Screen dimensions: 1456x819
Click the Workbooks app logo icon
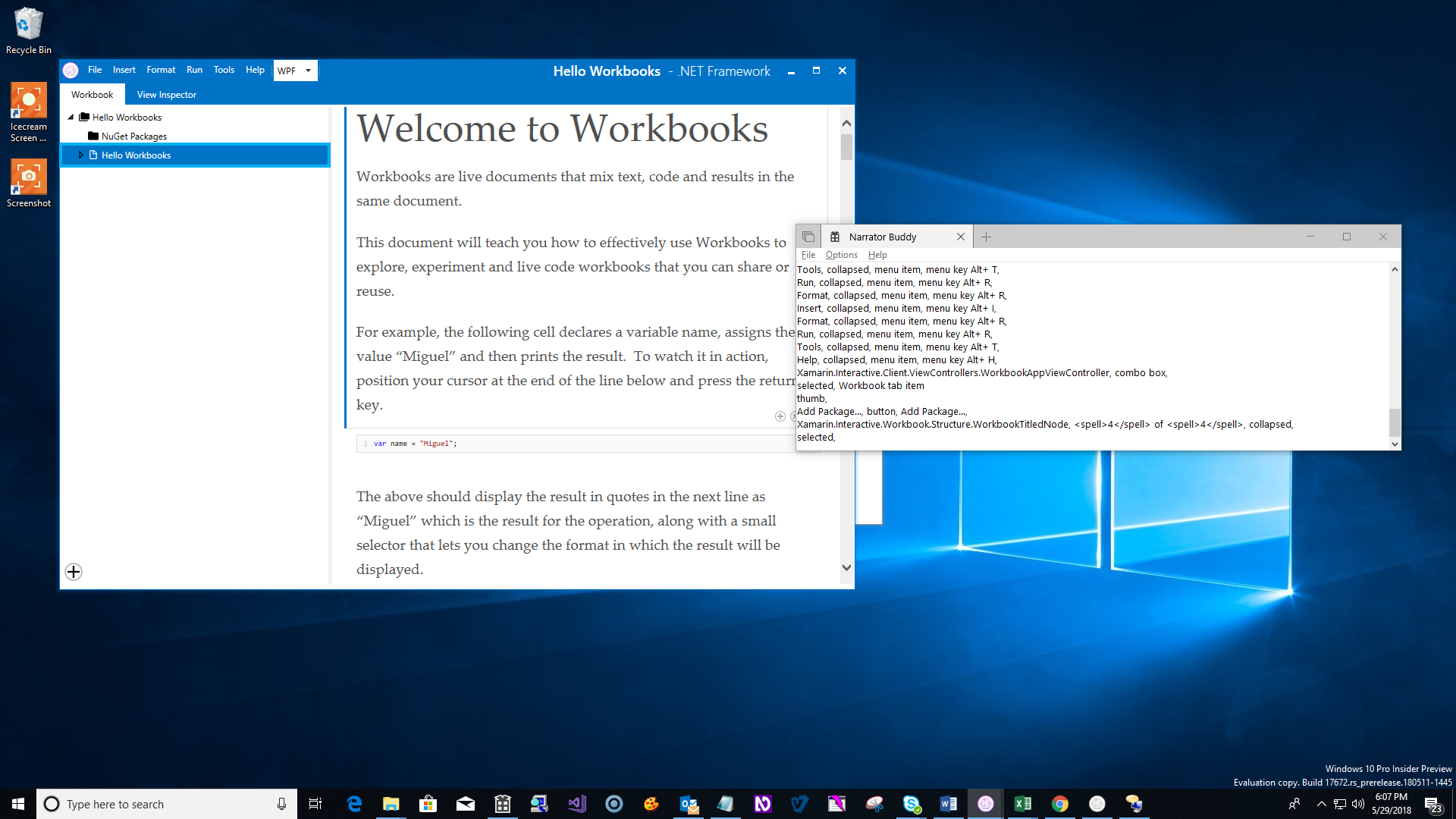(71, 71)
